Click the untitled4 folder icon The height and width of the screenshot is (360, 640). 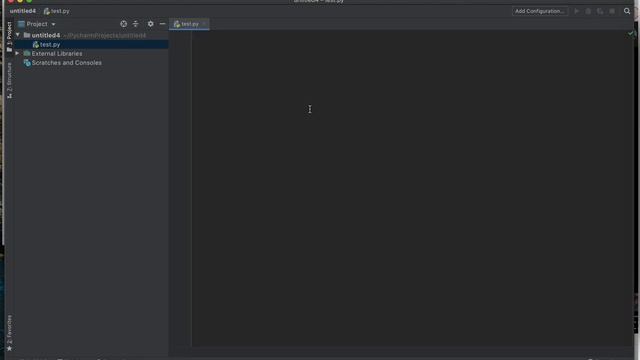pos(27,35)
